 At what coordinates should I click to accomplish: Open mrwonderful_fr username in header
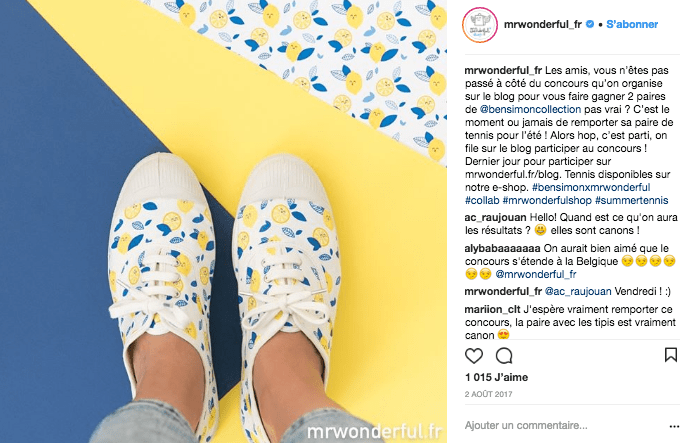542,24
